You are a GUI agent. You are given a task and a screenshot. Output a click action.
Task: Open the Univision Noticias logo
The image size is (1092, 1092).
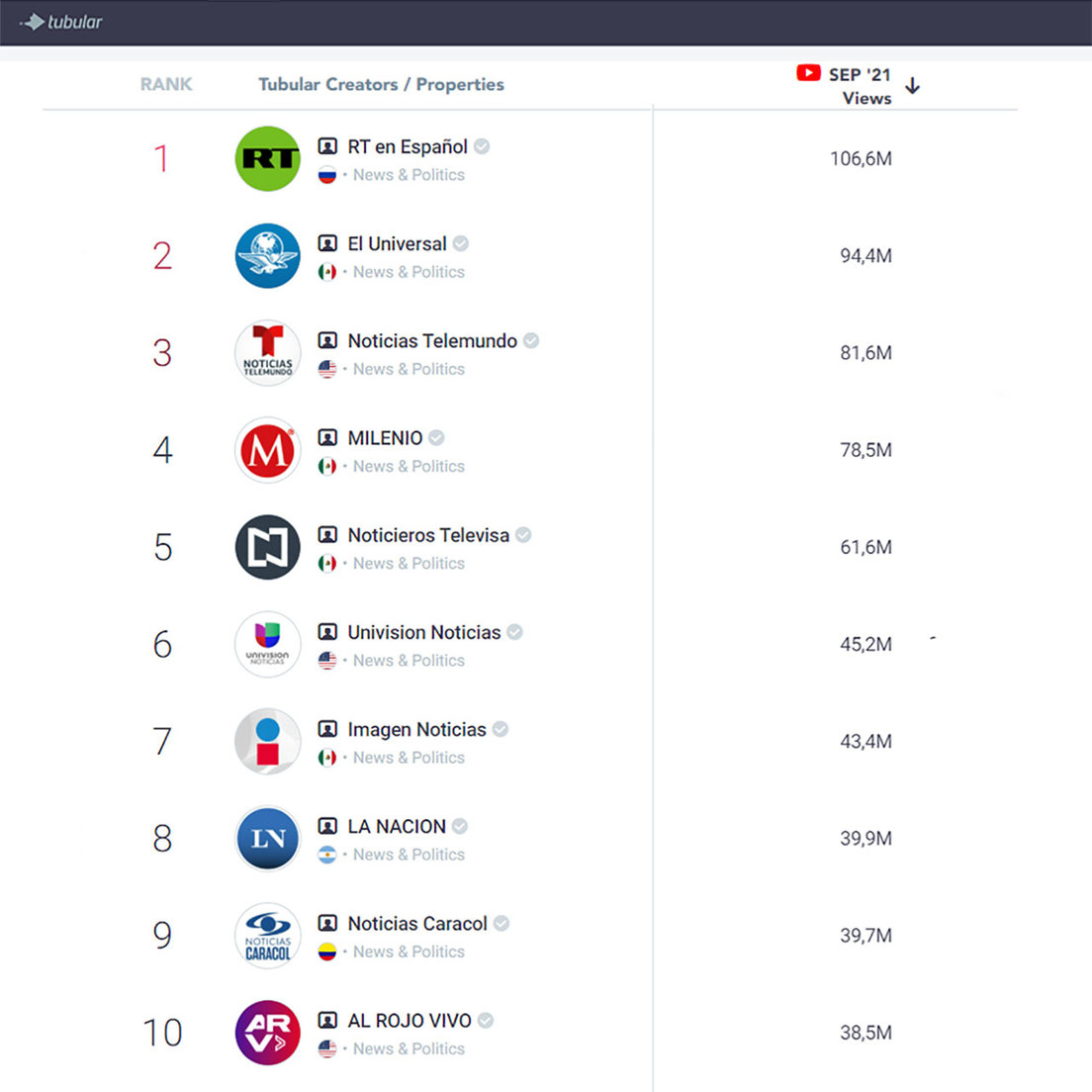pyautogui.click(x=267, y=644)
